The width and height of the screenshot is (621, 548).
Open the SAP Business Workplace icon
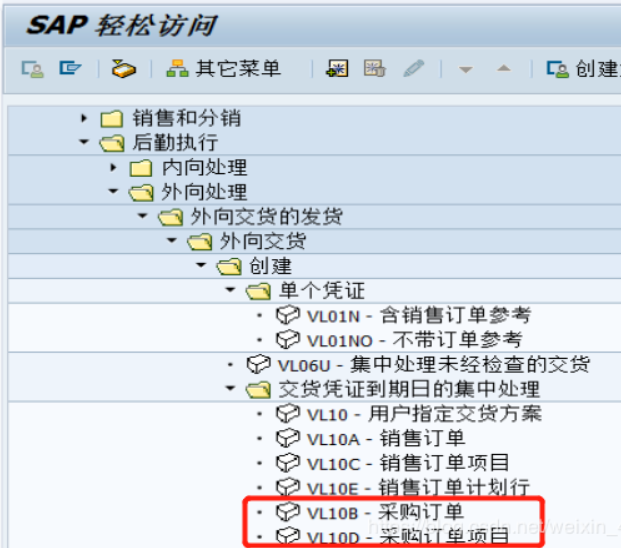point(124,68)
